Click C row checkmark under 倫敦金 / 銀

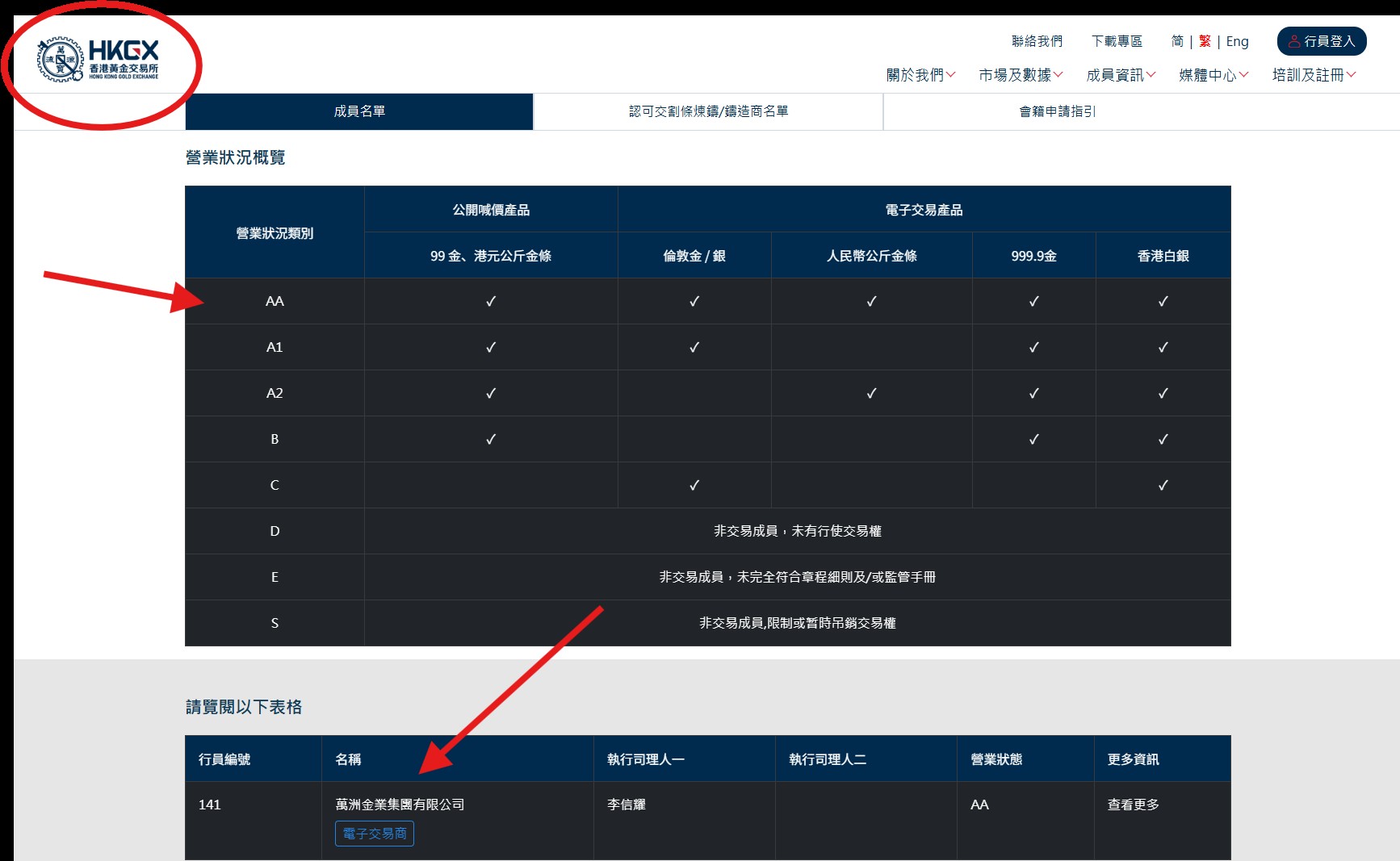(694, 485)
